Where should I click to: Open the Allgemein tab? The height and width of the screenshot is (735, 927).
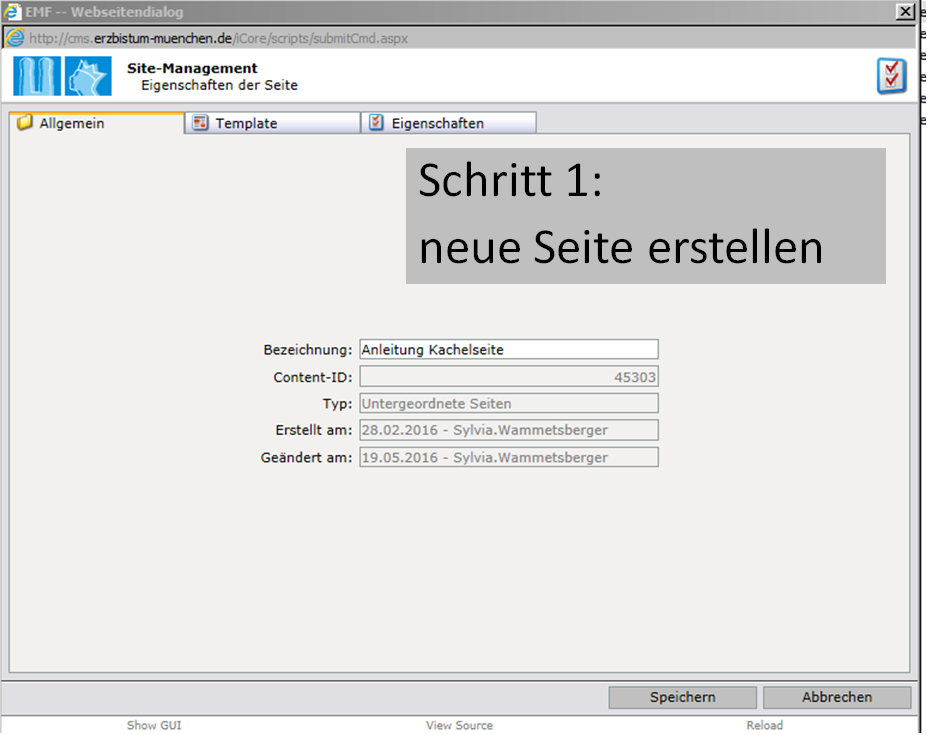pyautogui.click(x=96, y=123)
